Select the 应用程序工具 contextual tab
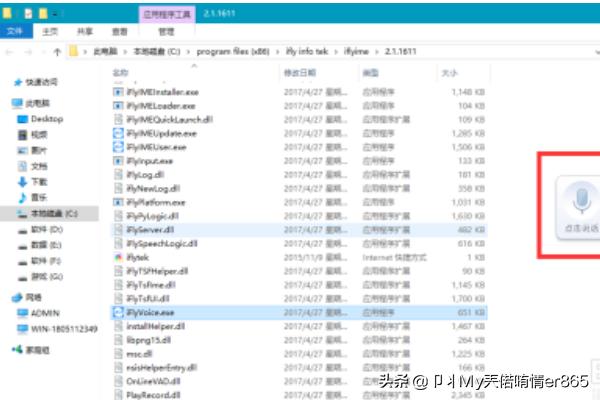 (x=167, y=15)
